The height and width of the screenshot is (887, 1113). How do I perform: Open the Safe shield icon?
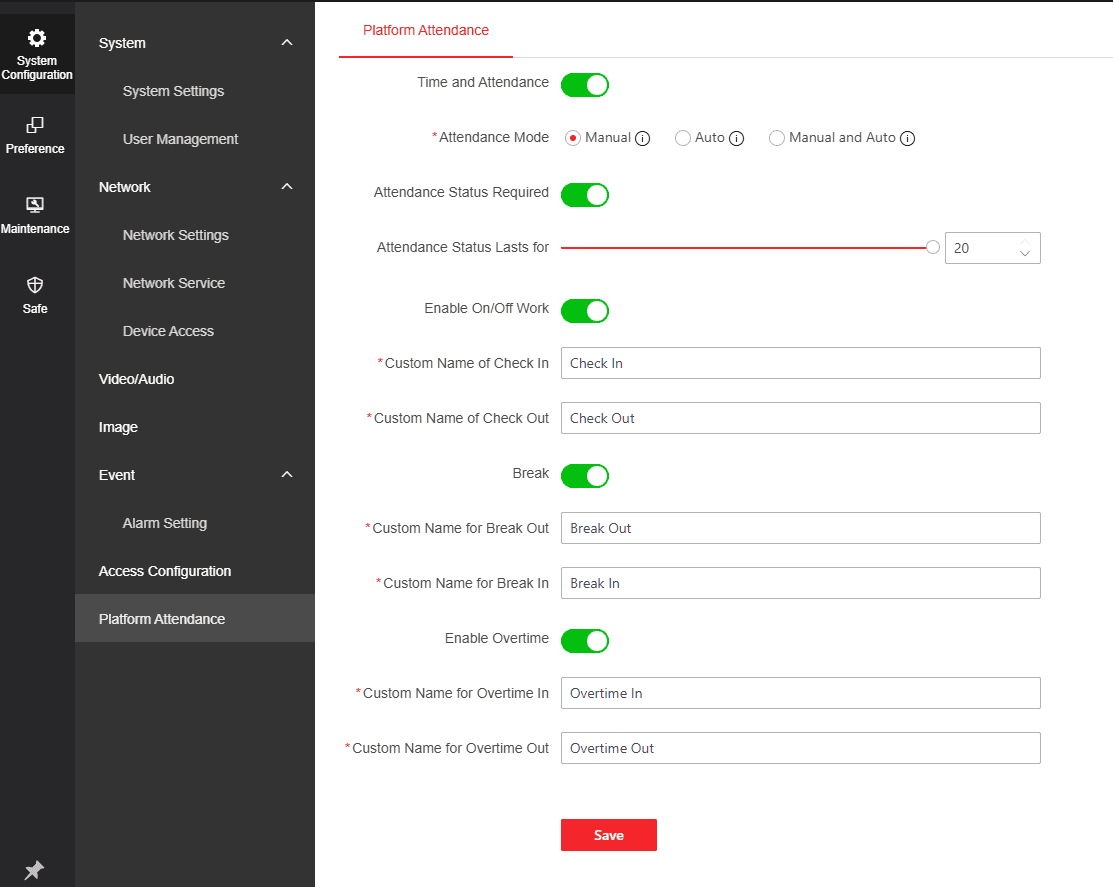click(35, 285)
